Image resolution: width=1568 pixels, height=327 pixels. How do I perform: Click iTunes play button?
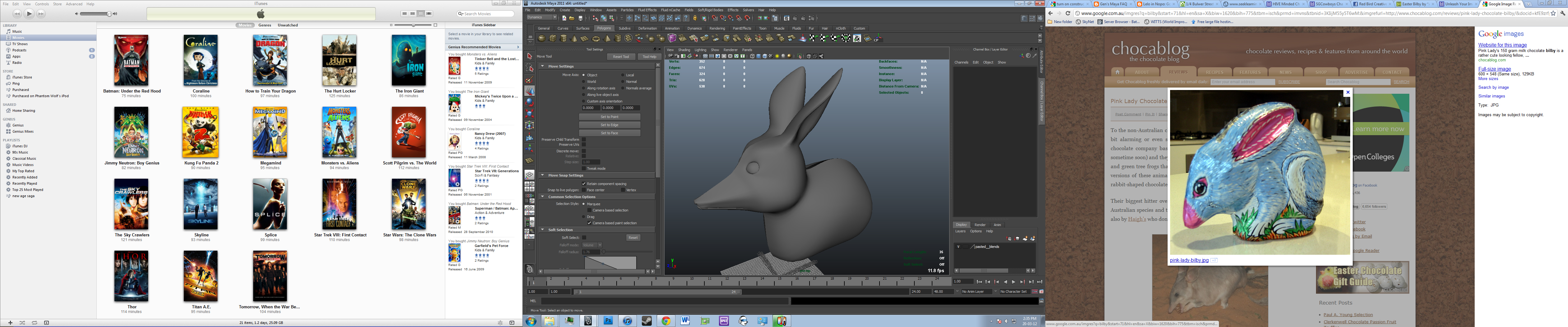point(29,13)
